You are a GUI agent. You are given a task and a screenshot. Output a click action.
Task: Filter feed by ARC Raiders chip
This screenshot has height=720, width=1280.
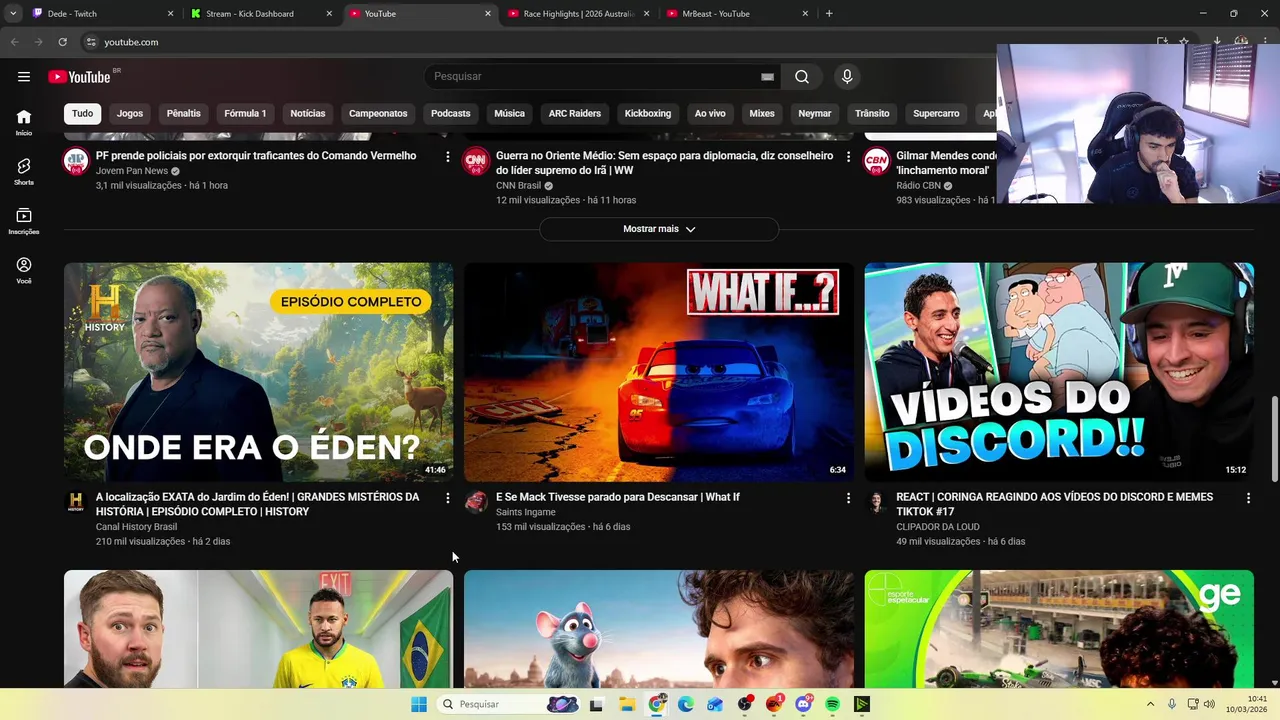(575, 114)
